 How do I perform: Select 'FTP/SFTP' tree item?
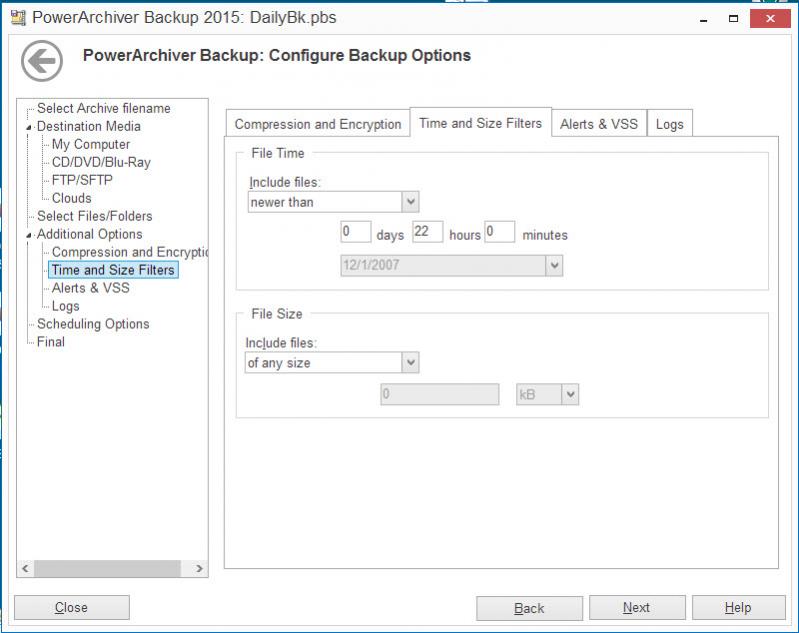coord(82,180)
